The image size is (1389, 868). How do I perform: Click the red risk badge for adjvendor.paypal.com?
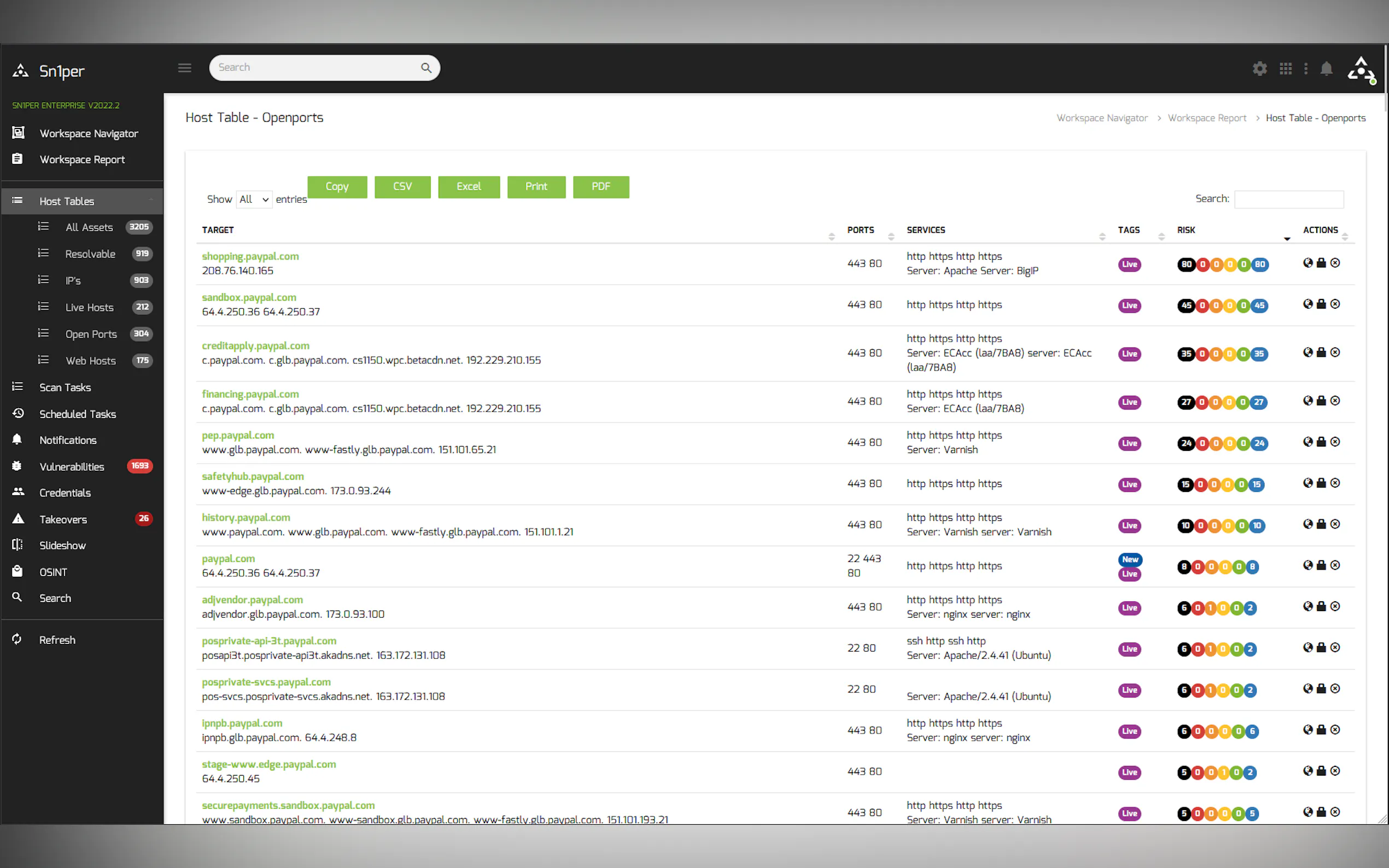1198,608
